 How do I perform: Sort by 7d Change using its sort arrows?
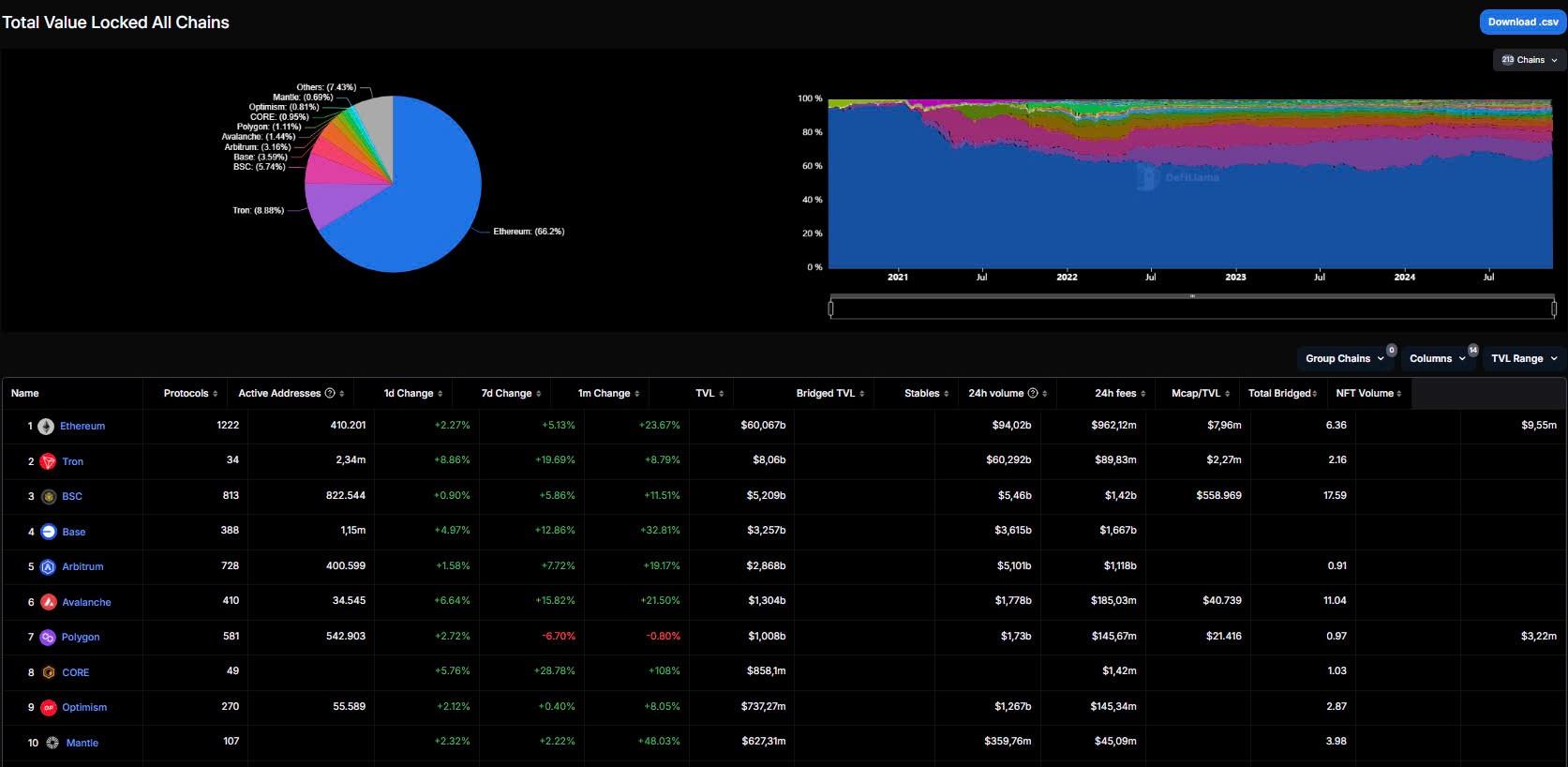pyautogui.click(x=539, y=394)
